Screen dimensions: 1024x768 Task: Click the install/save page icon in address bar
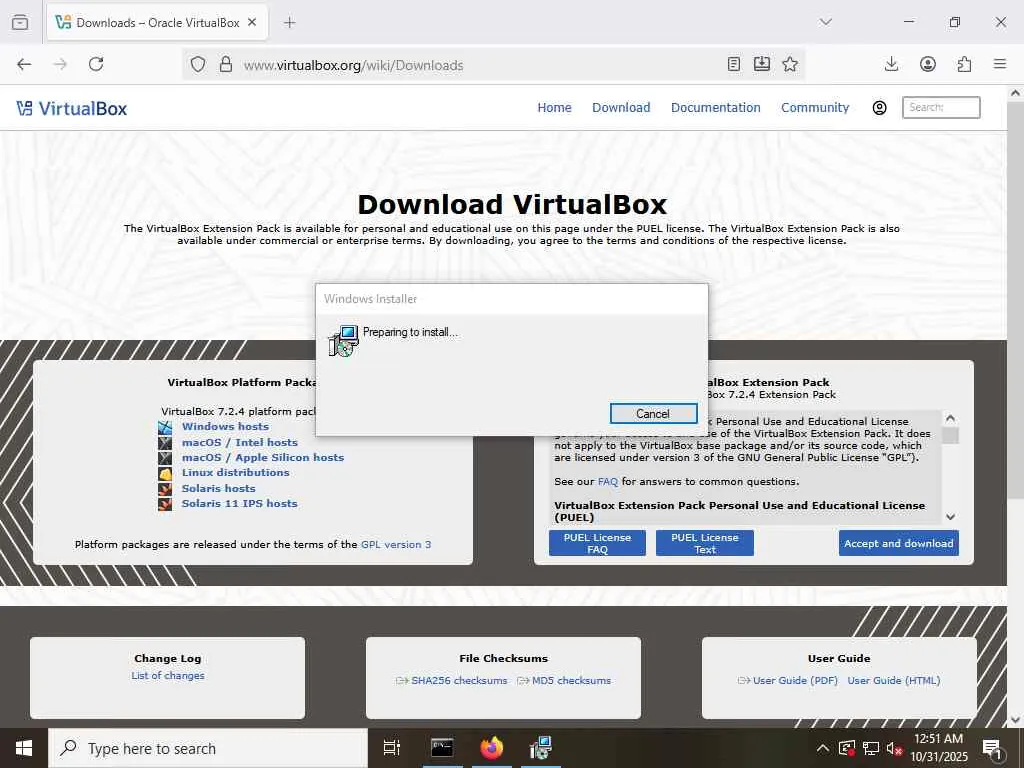click(x=761, y=64)
